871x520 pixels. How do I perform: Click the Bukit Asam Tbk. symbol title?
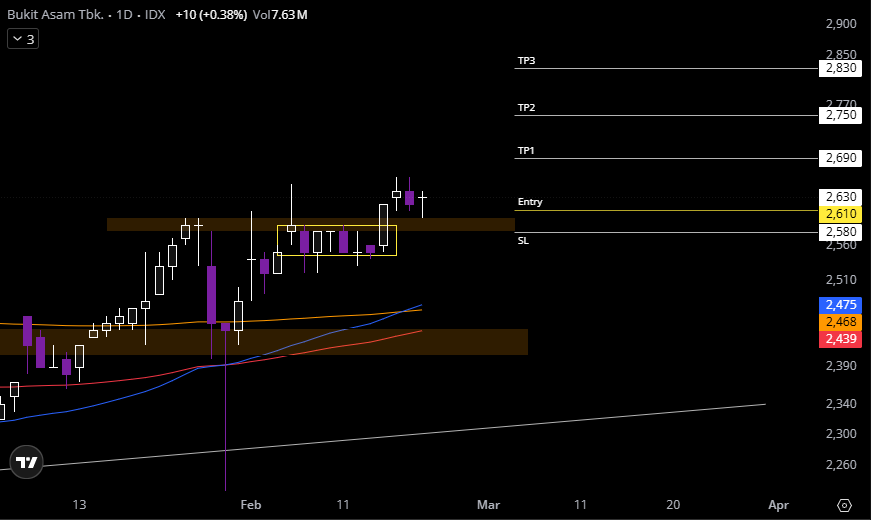click(55, 14)
